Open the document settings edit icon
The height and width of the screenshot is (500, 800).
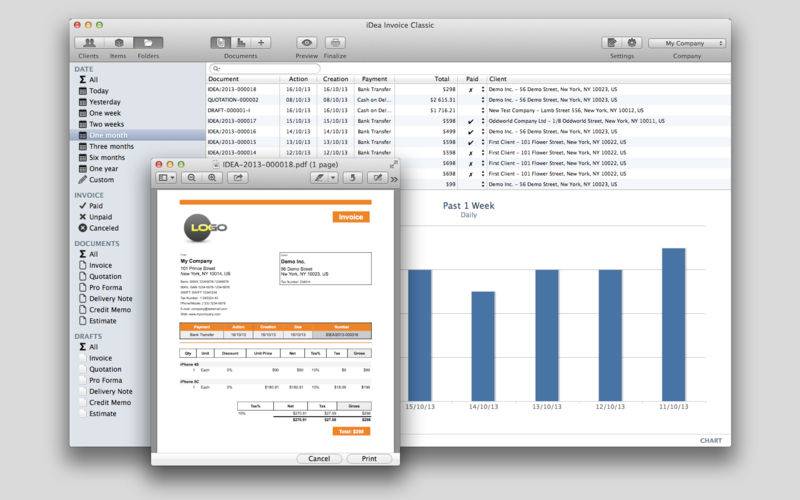[x=612, y=43]
